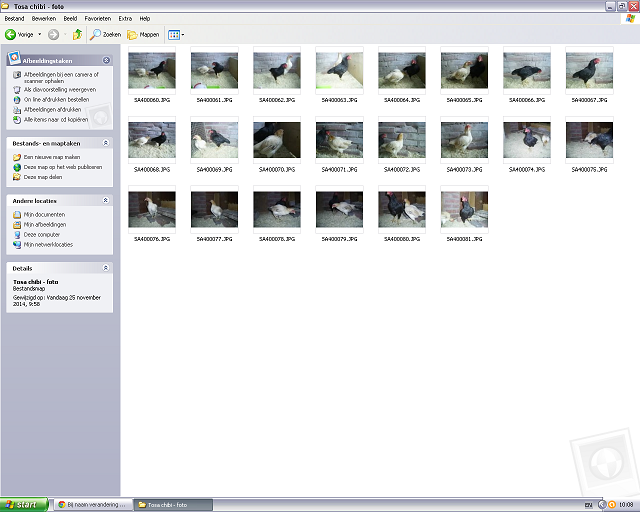Click the forward navigation arrow
The width and height of the screenshot is (640, 512).
[x=53, y=35]
